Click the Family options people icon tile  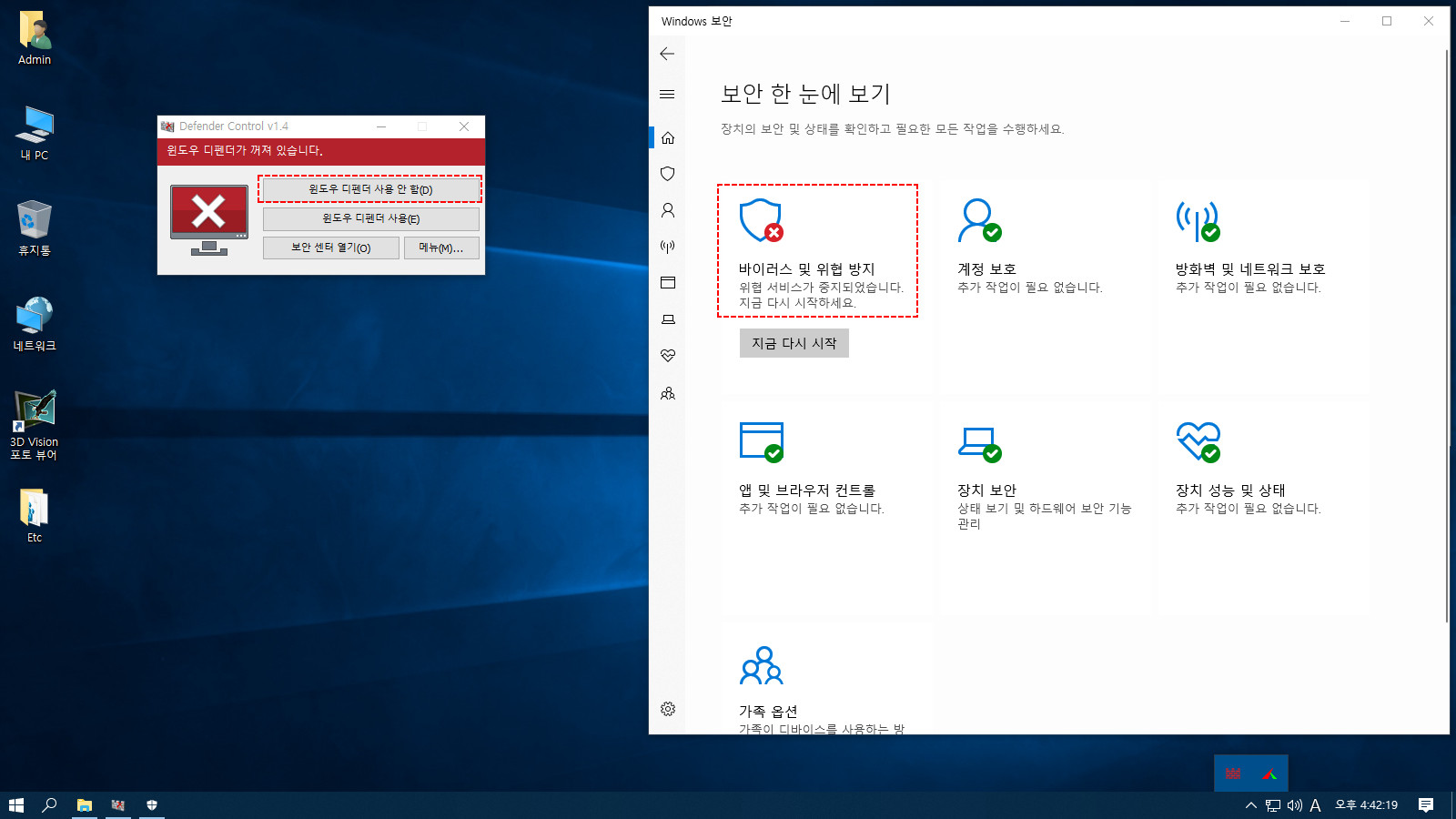(x=762, y=665)
